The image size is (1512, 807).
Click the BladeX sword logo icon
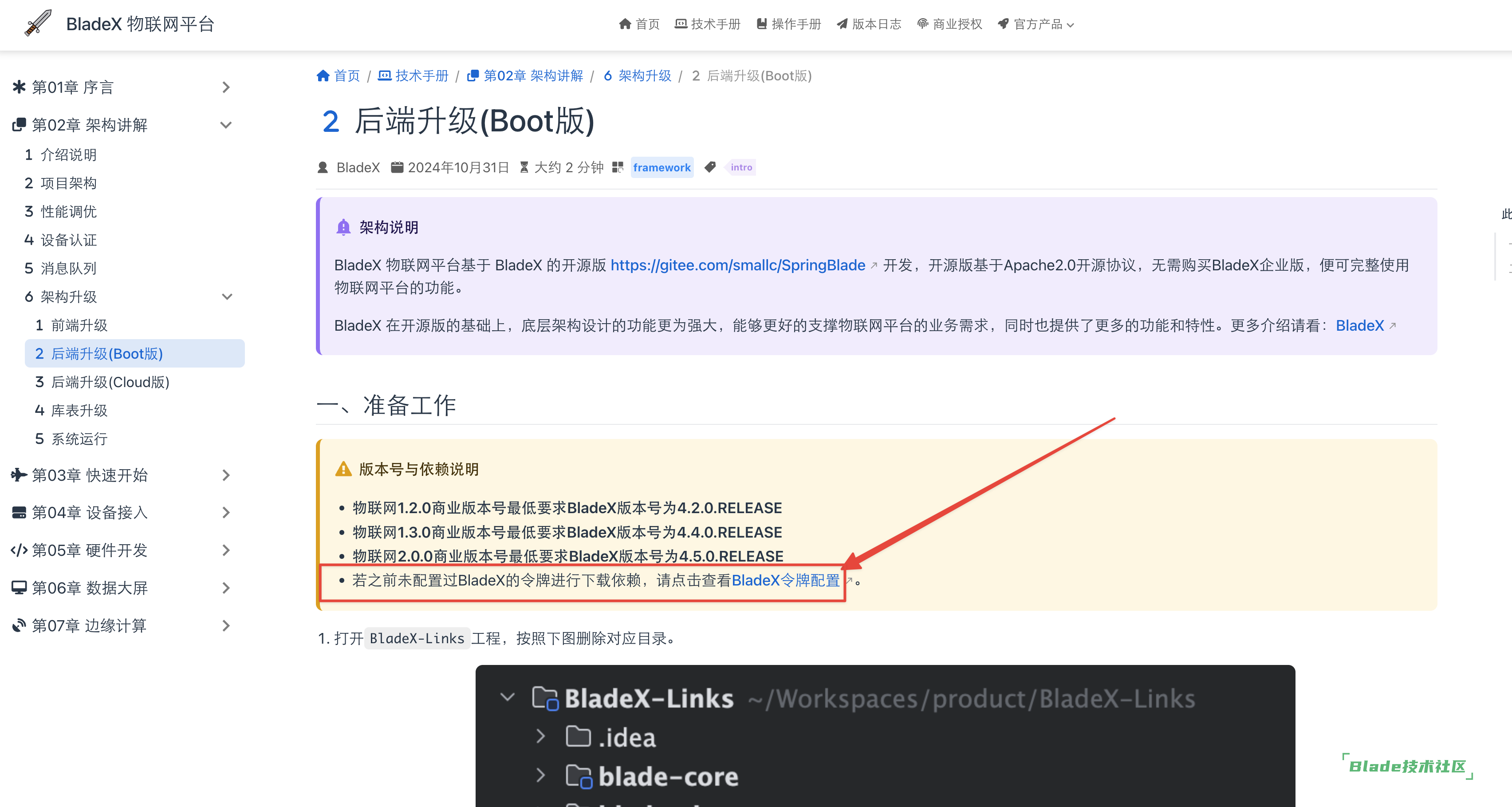[x=38, y=24]
